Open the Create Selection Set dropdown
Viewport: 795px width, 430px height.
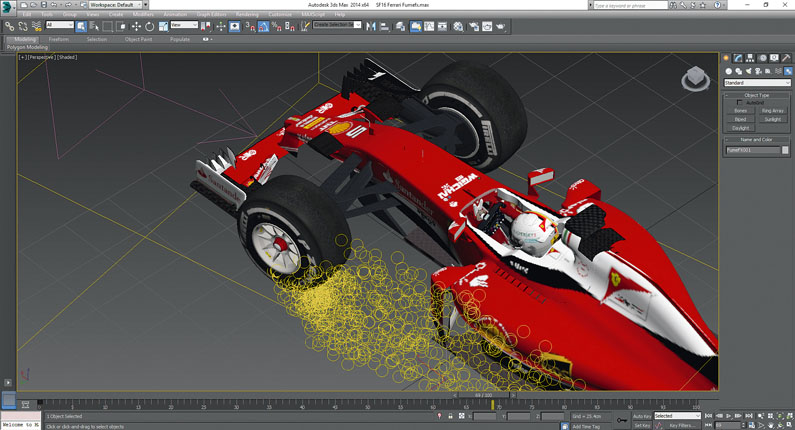[x=337, y=25]
